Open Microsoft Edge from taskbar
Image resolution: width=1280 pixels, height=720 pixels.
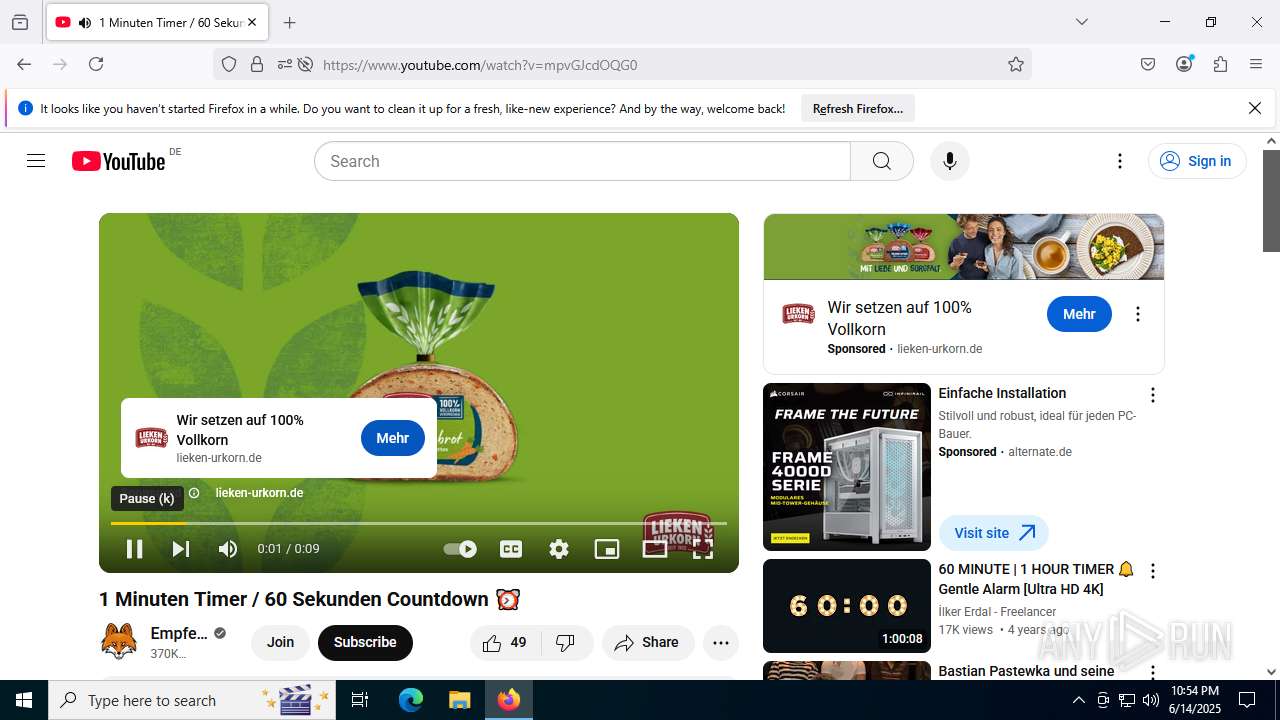click(x=411, y=700)
